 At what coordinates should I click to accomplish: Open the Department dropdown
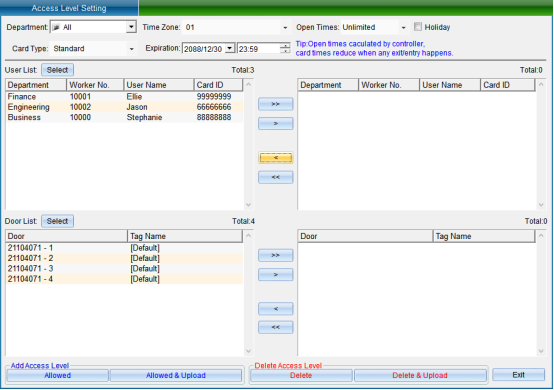click(x=131, y=27)
